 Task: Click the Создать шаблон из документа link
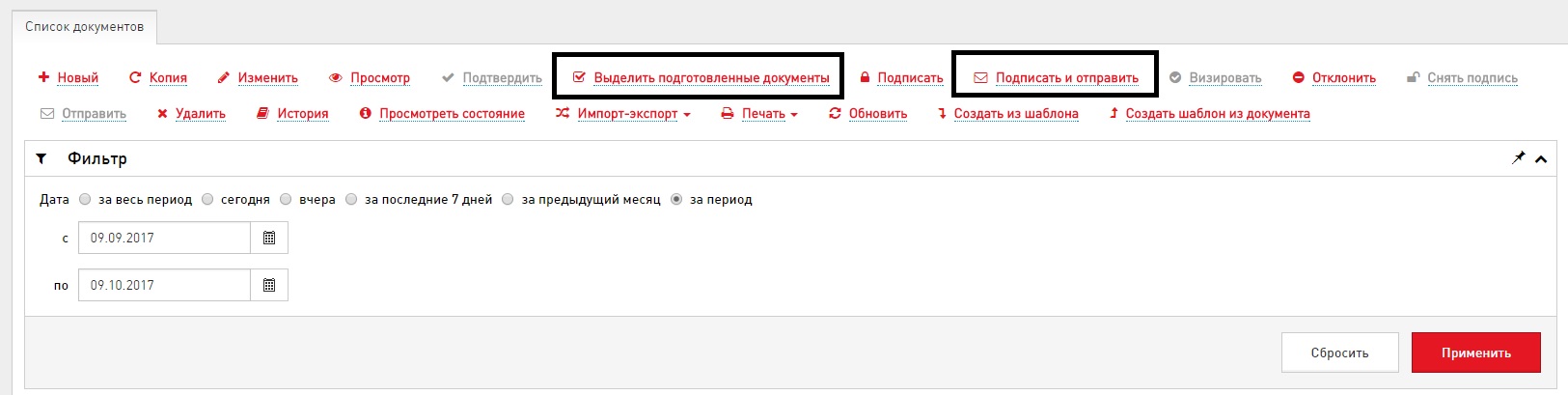click(1218, 113)
